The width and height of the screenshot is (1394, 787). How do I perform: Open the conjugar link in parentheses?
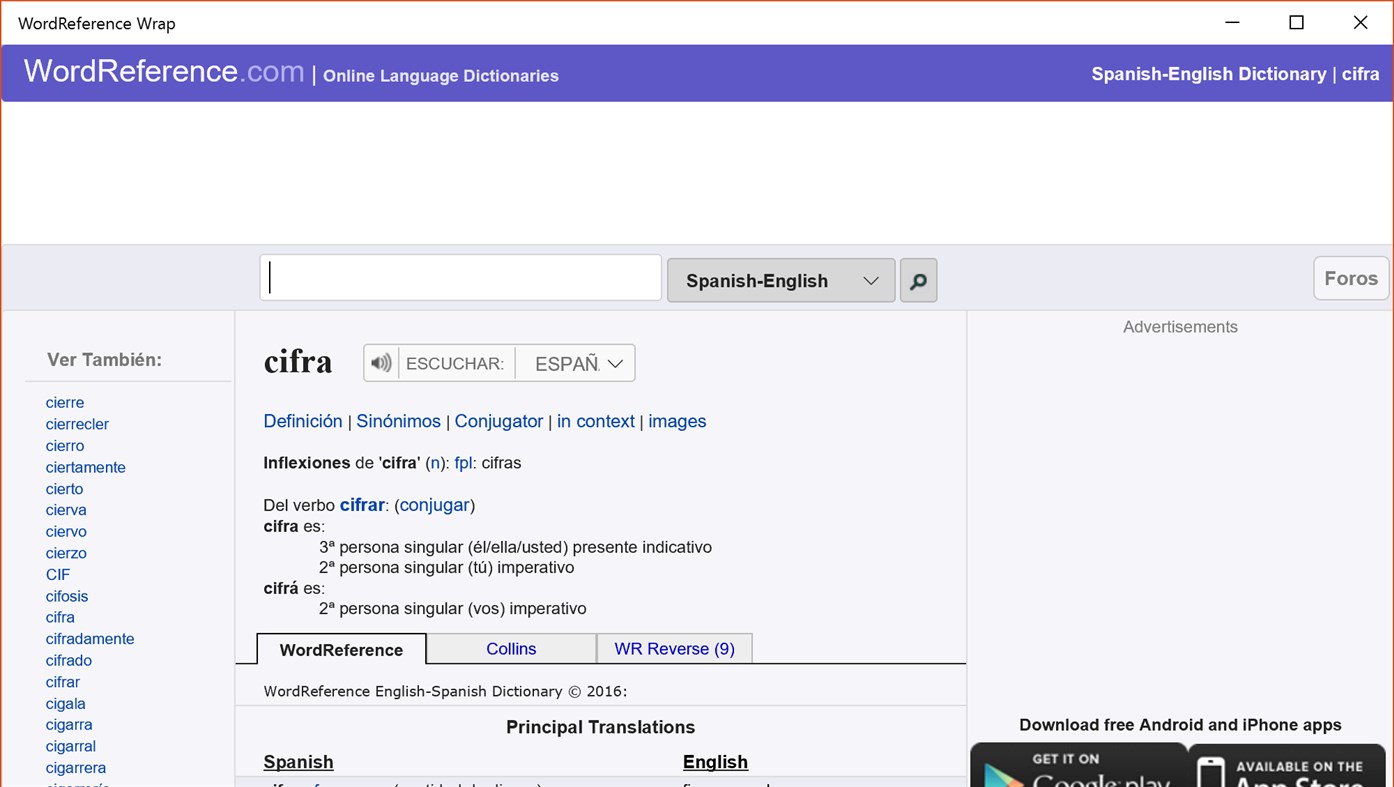[x=434, y=505]
